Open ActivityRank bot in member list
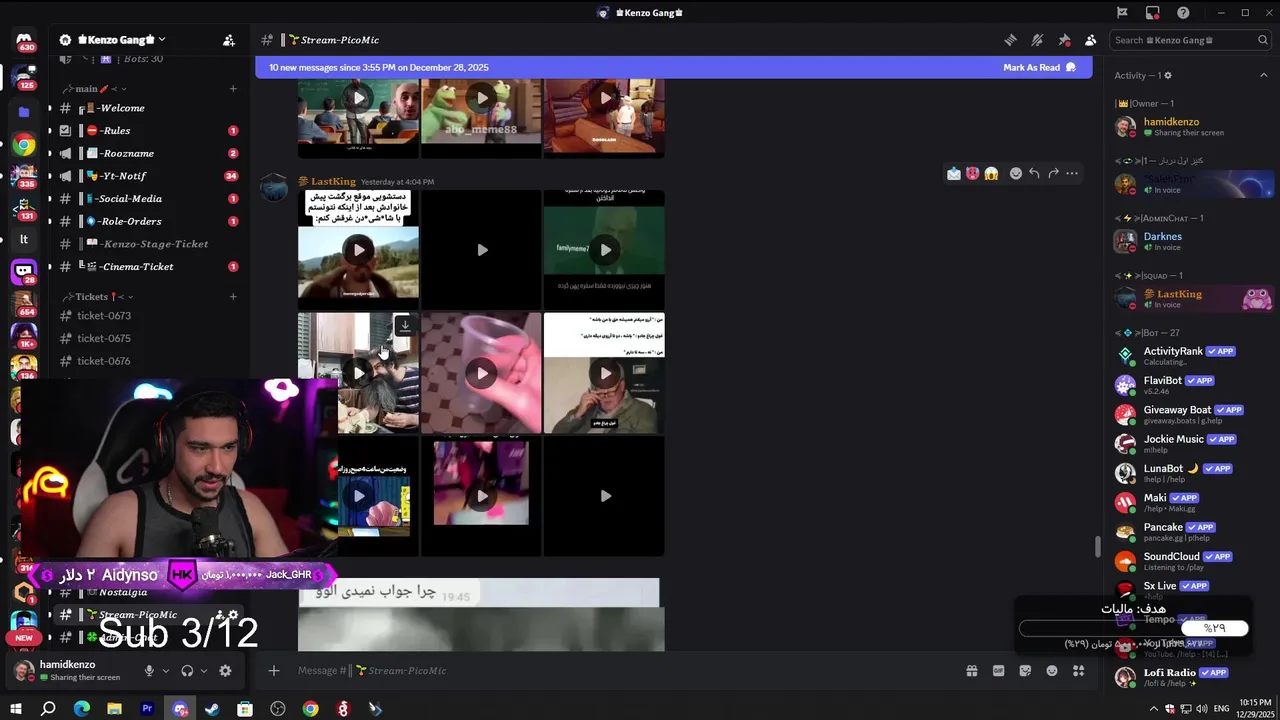This screenshot has width=1280, height=720. pyautogui.click(x=1193, y=356)
